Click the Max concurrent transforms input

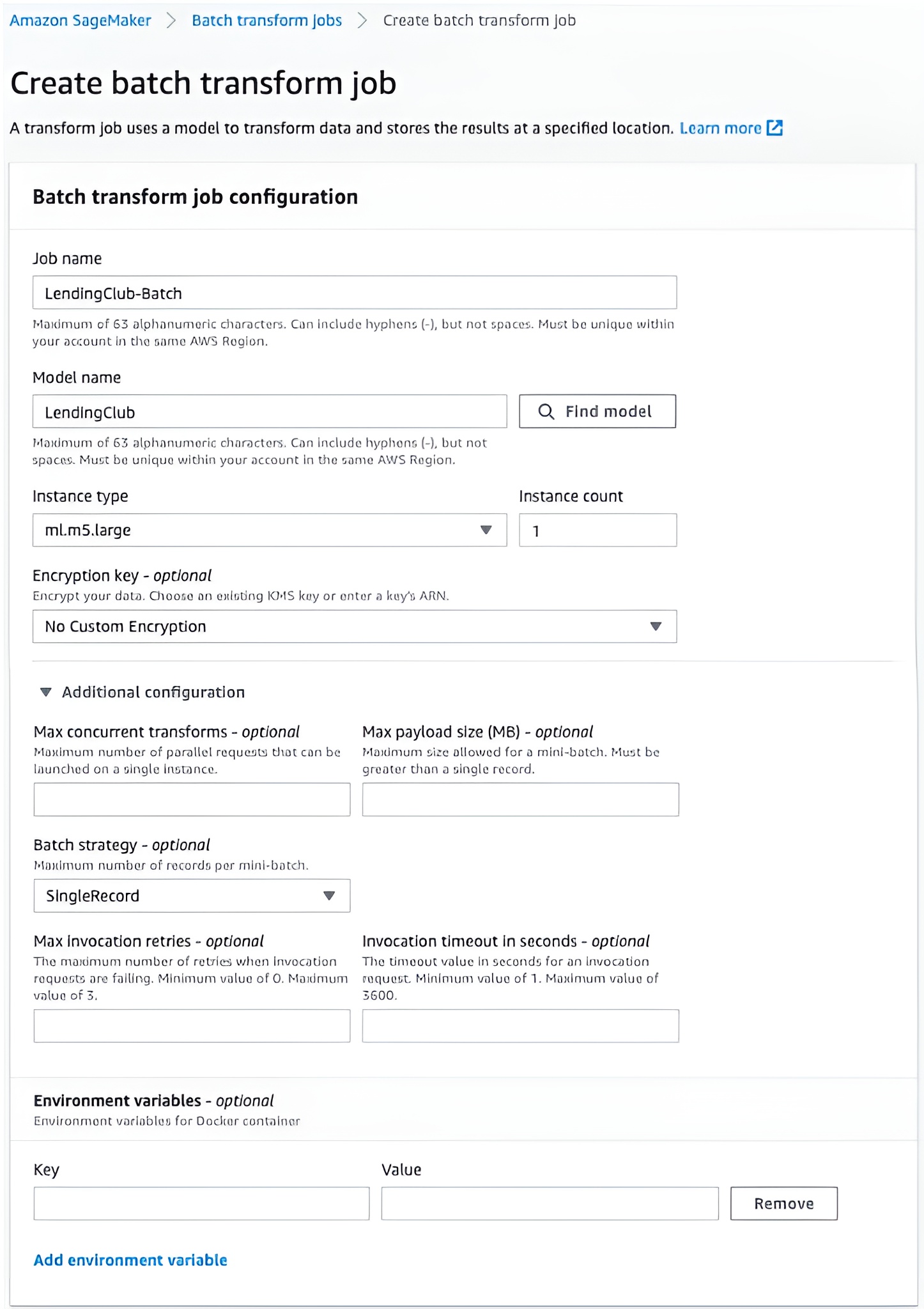click(192, 800)
